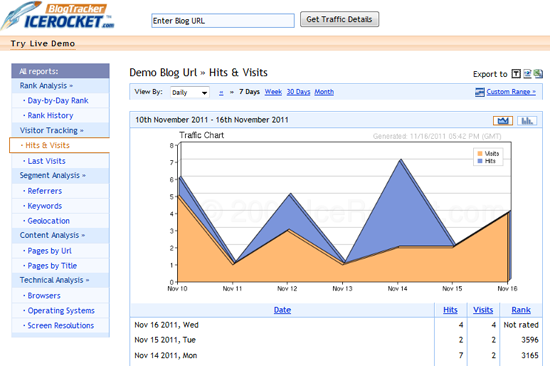550x366 pixels.
Task: Sort table by Hits column
Action: (x=450, y=310)
